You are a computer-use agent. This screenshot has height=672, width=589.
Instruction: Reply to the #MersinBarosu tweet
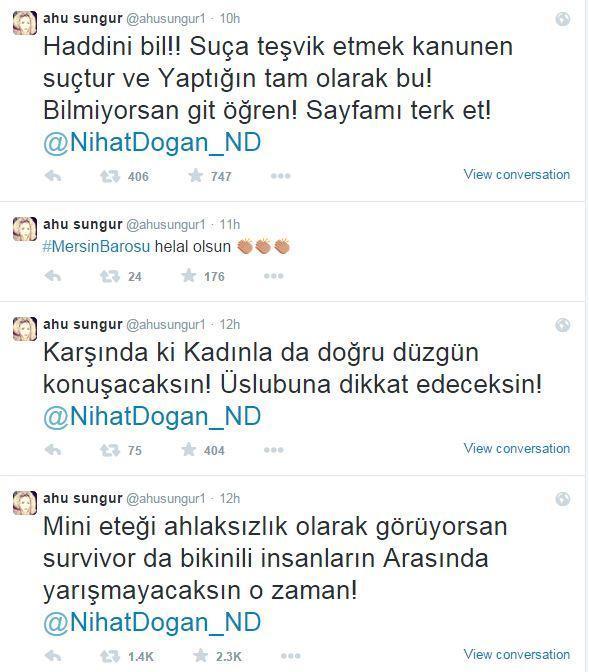53,276
